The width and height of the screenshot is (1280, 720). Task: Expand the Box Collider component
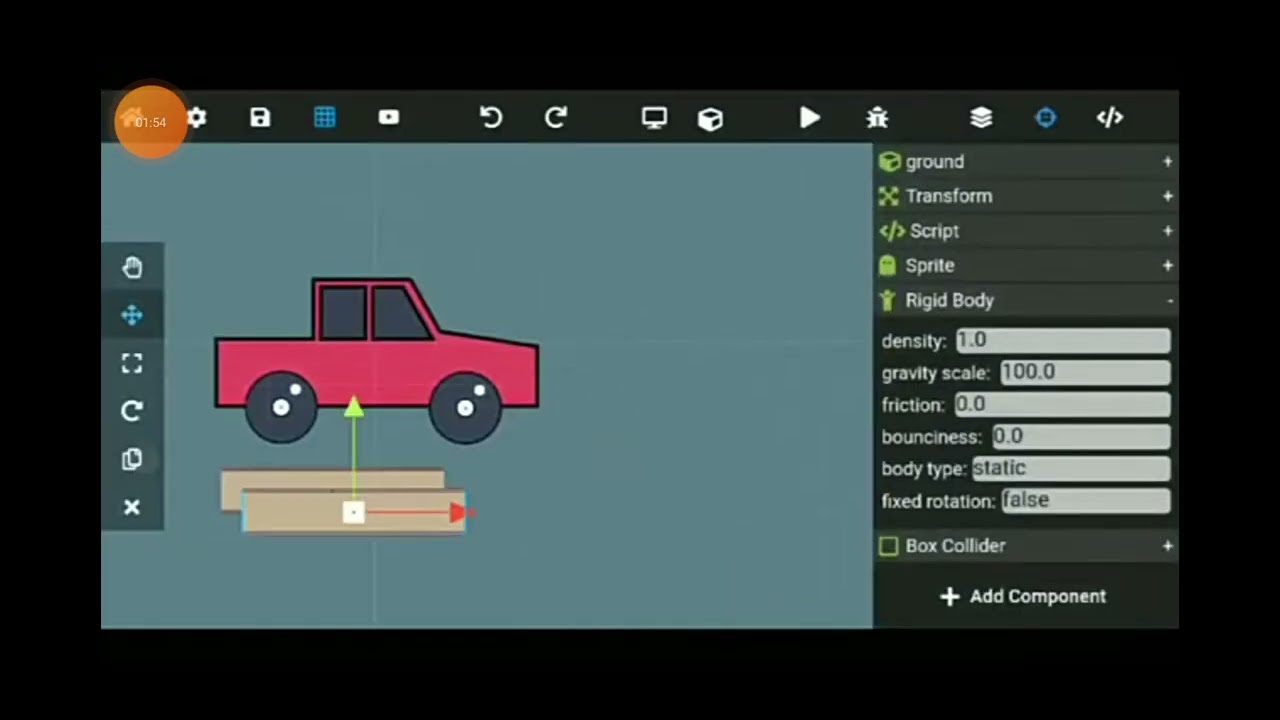[x=1026, y=546]
